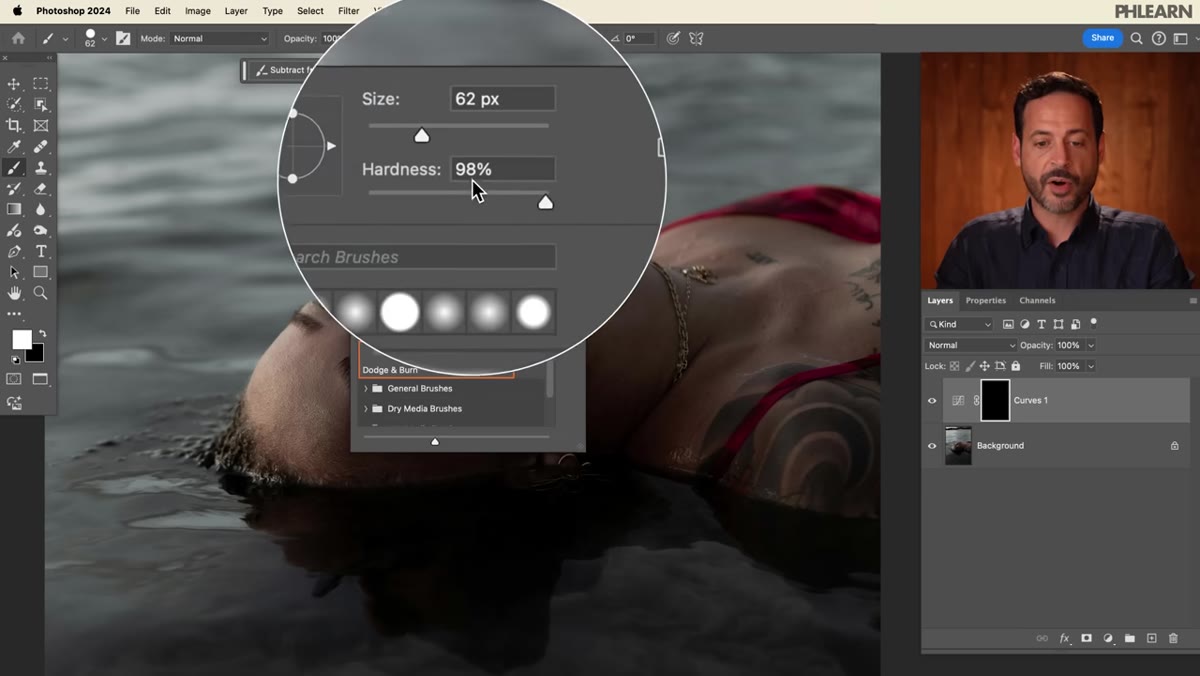Toggle Quick Mask mode
This screenshot has height=676, width=1200.
tap(14, 379)
